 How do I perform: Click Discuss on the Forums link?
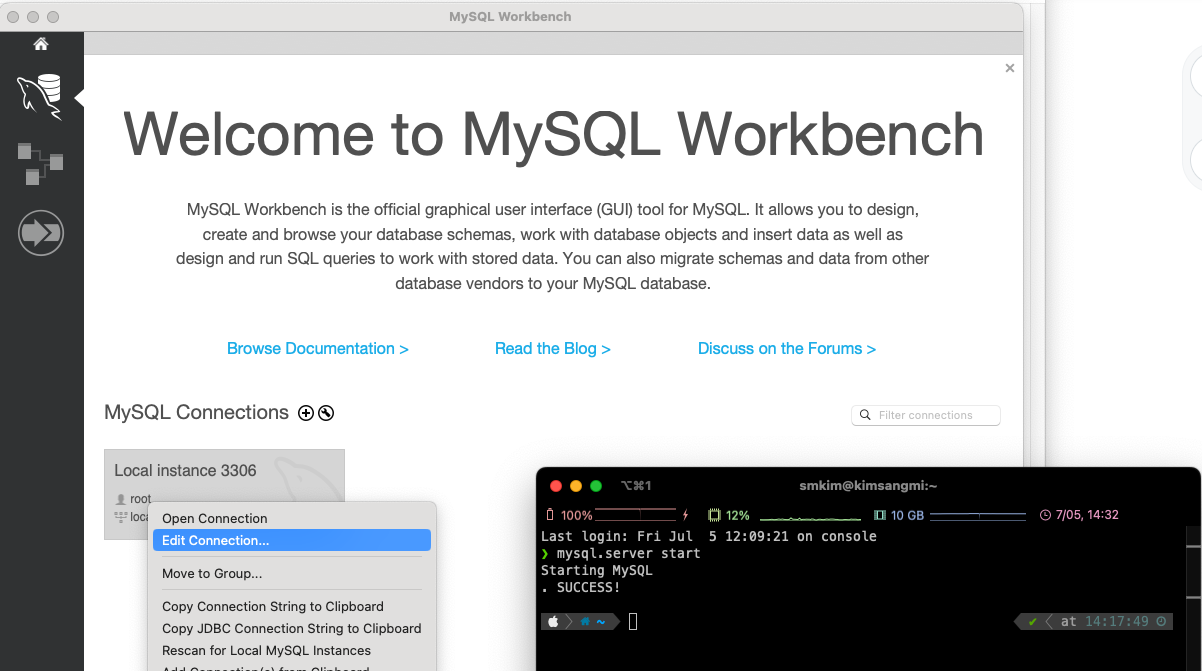[787, 348]
